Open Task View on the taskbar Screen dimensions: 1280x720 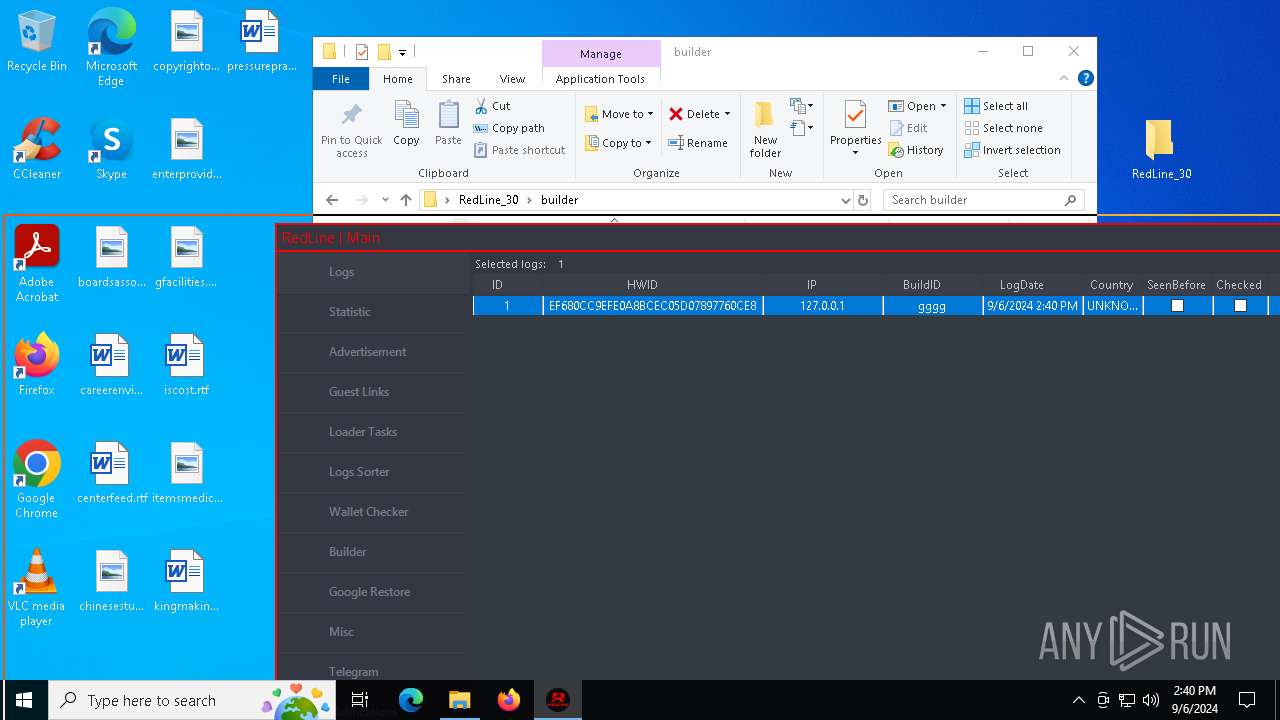360,700
